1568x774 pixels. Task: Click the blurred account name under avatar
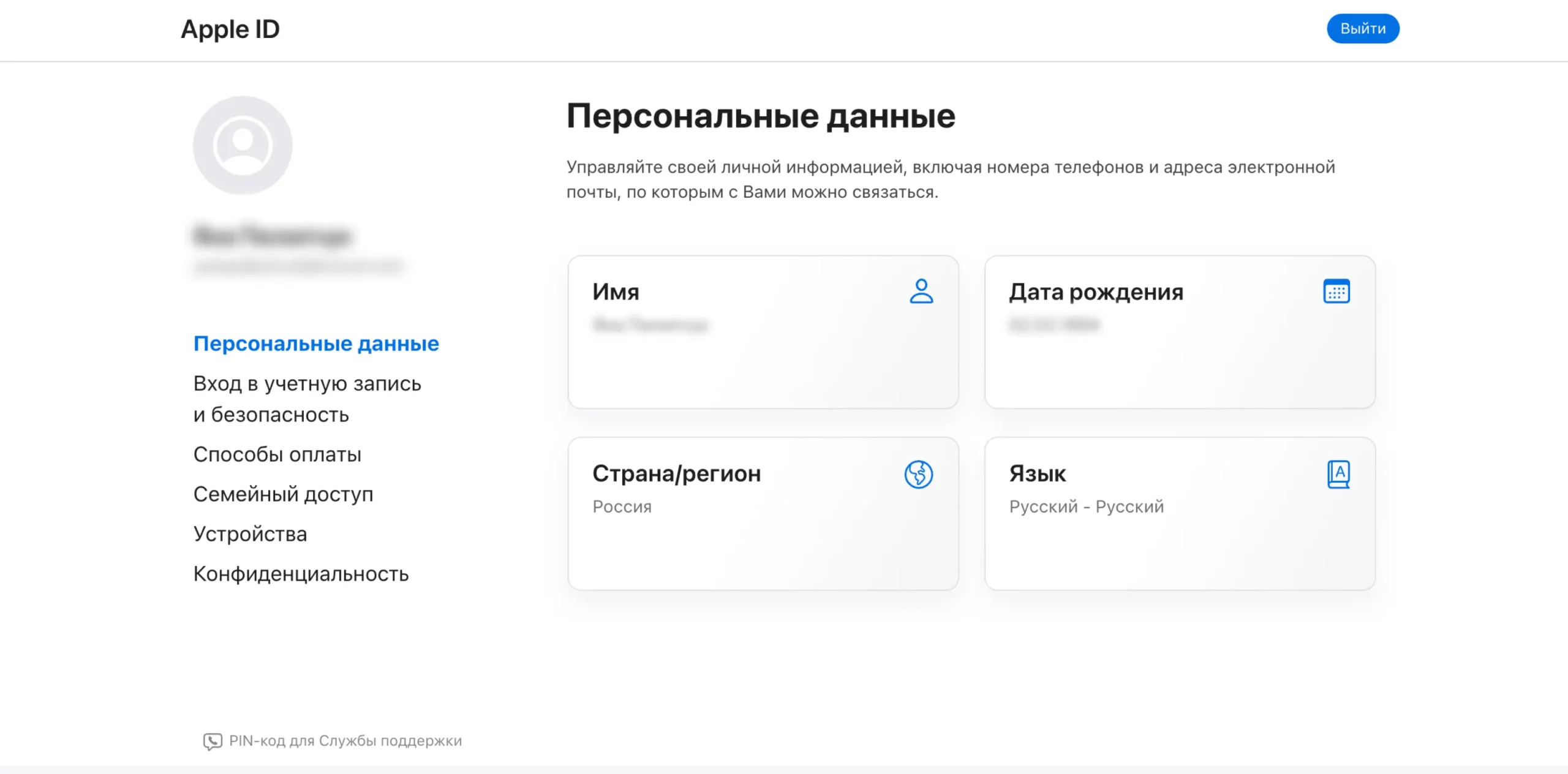click(271, 236)
